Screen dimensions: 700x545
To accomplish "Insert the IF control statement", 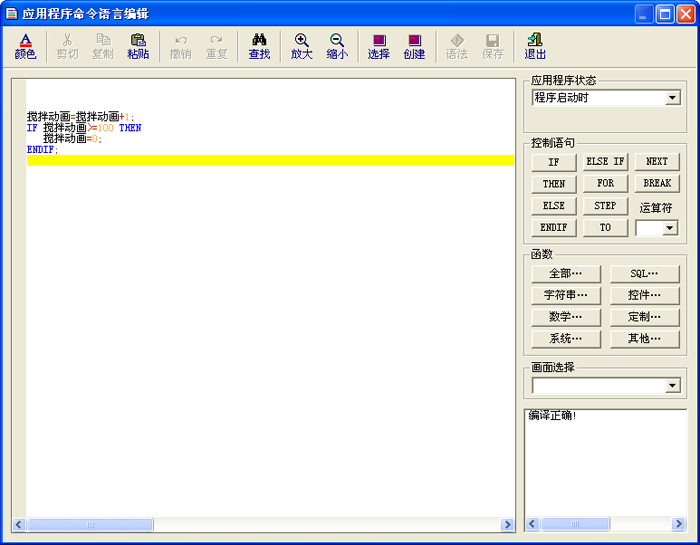I will (x=554, y=162).
